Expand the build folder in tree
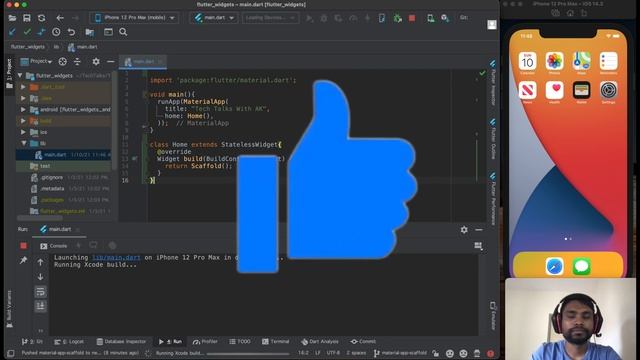The height and width of the screenshot is (360, 640). (x=23, y=121)
